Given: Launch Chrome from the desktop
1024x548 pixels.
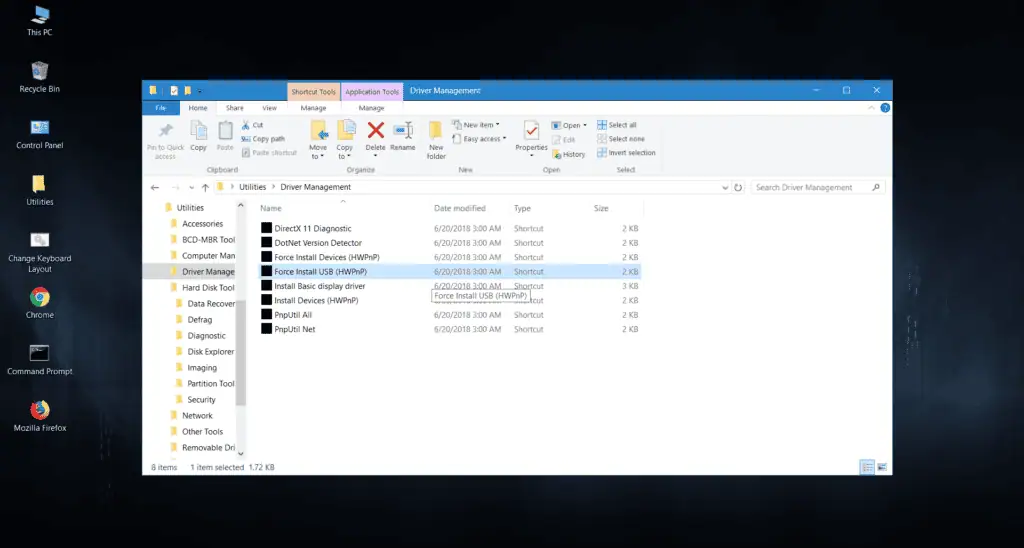Looking at the screenshot, I should [x=39, y=303].
